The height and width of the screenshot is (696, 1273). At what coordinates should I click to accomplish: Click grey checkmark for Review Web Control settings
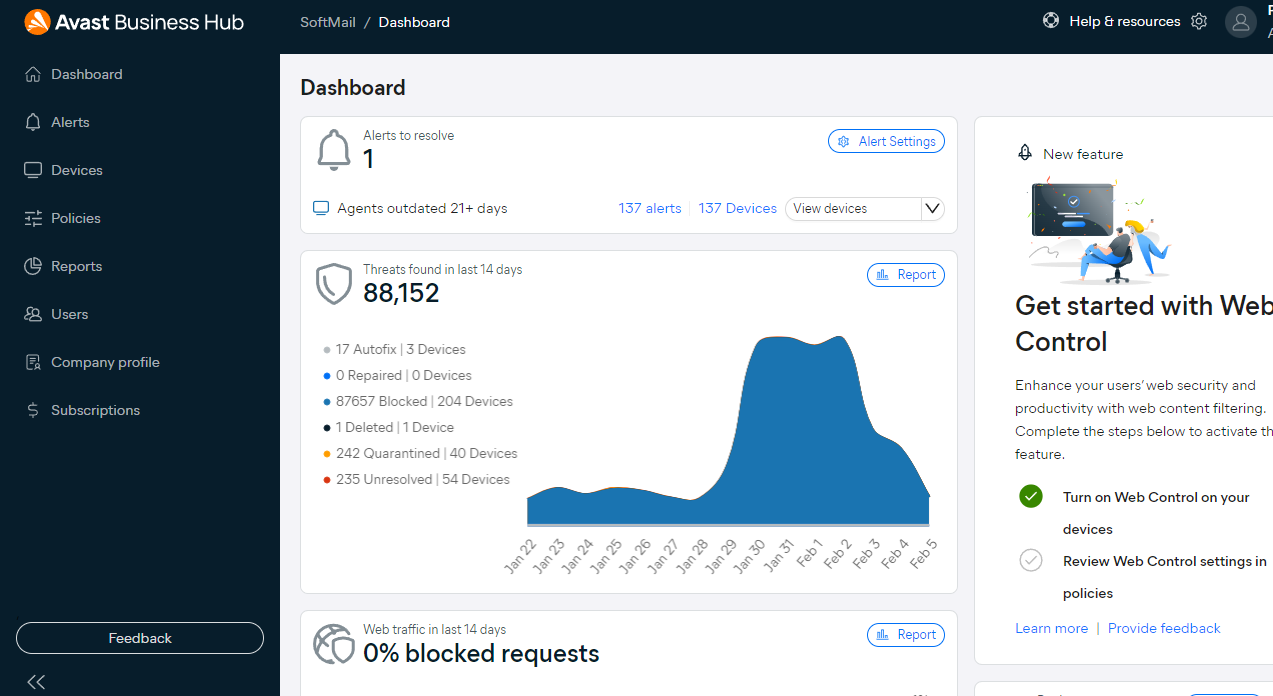[x=1031, y=560]
